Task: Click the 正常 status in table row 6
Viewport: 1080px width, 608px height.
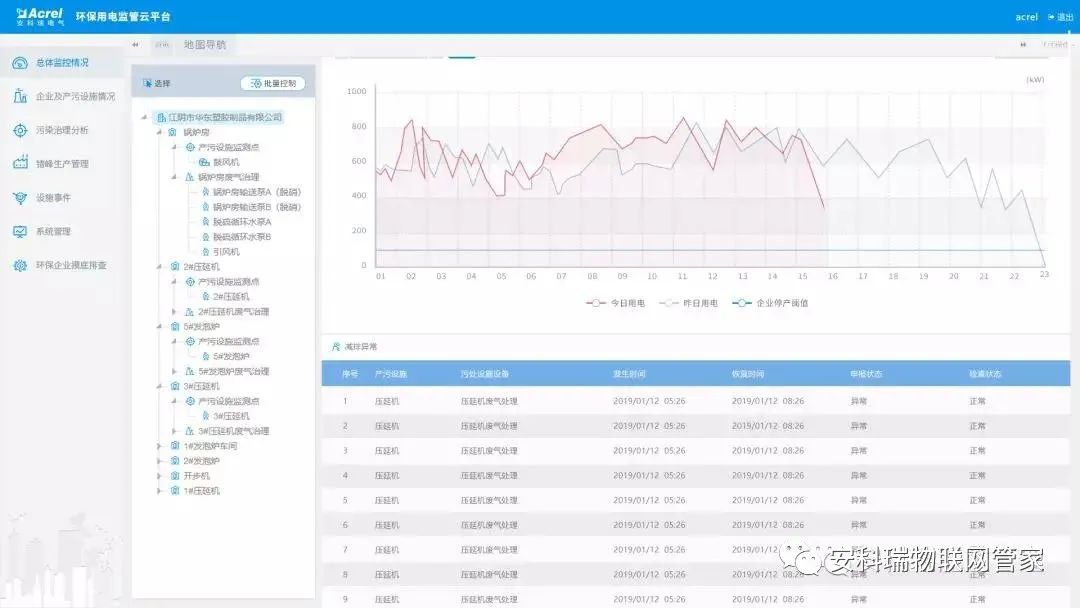Action: pos(977,525)
